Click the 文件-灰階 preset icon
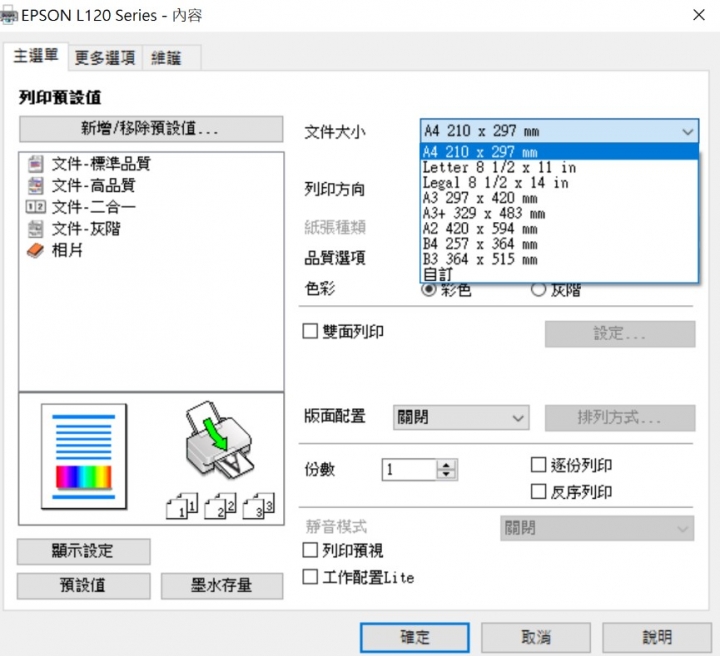This screenshot has width=720, height=656. (35, 229)
